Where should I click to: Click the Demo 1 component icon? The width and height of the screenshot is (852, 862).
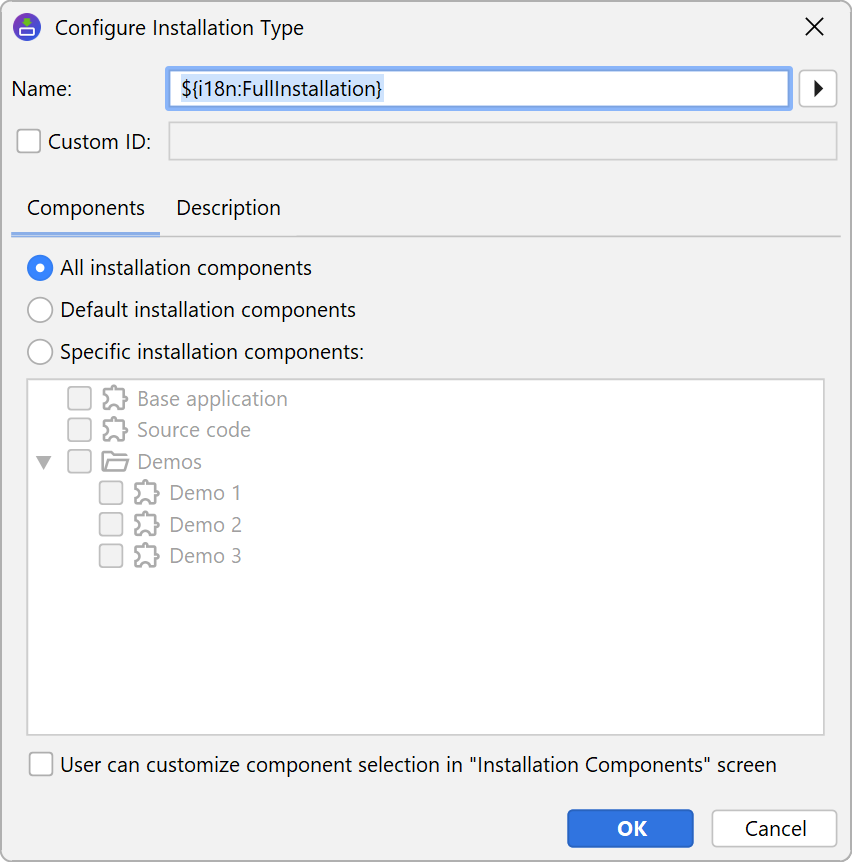tap(147, 493)
